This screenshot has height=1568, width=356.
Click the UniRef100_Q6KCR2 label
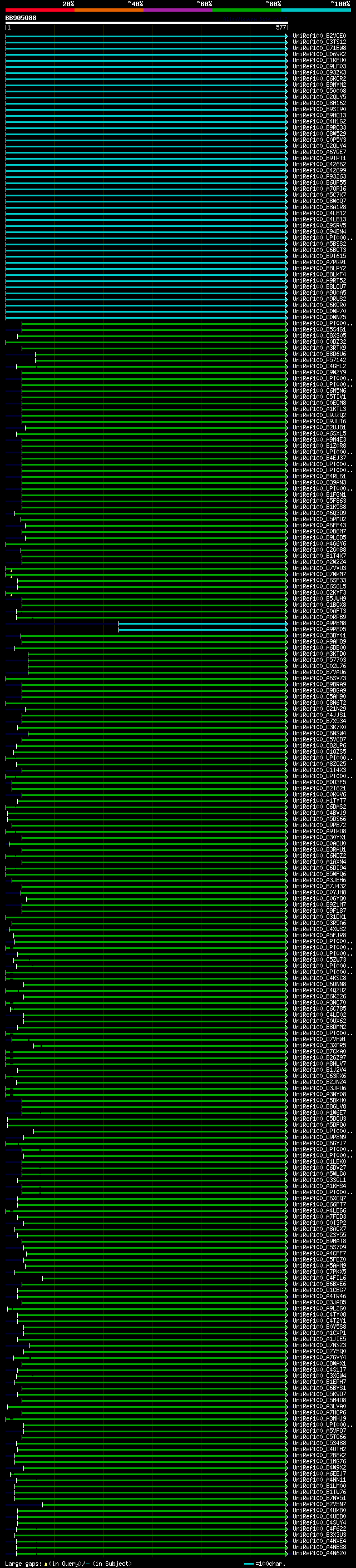coord(319,78)
